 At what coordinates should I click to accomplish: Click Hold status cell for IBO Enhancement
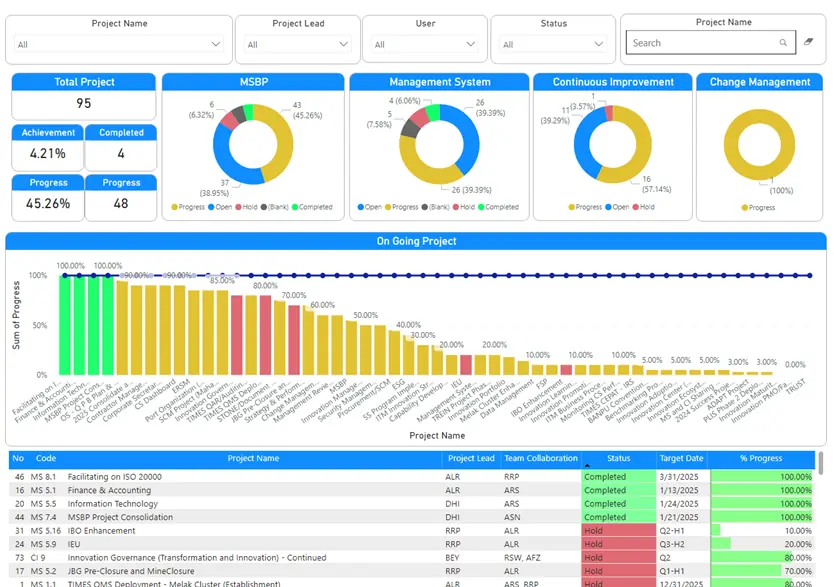tap(619, 531)
